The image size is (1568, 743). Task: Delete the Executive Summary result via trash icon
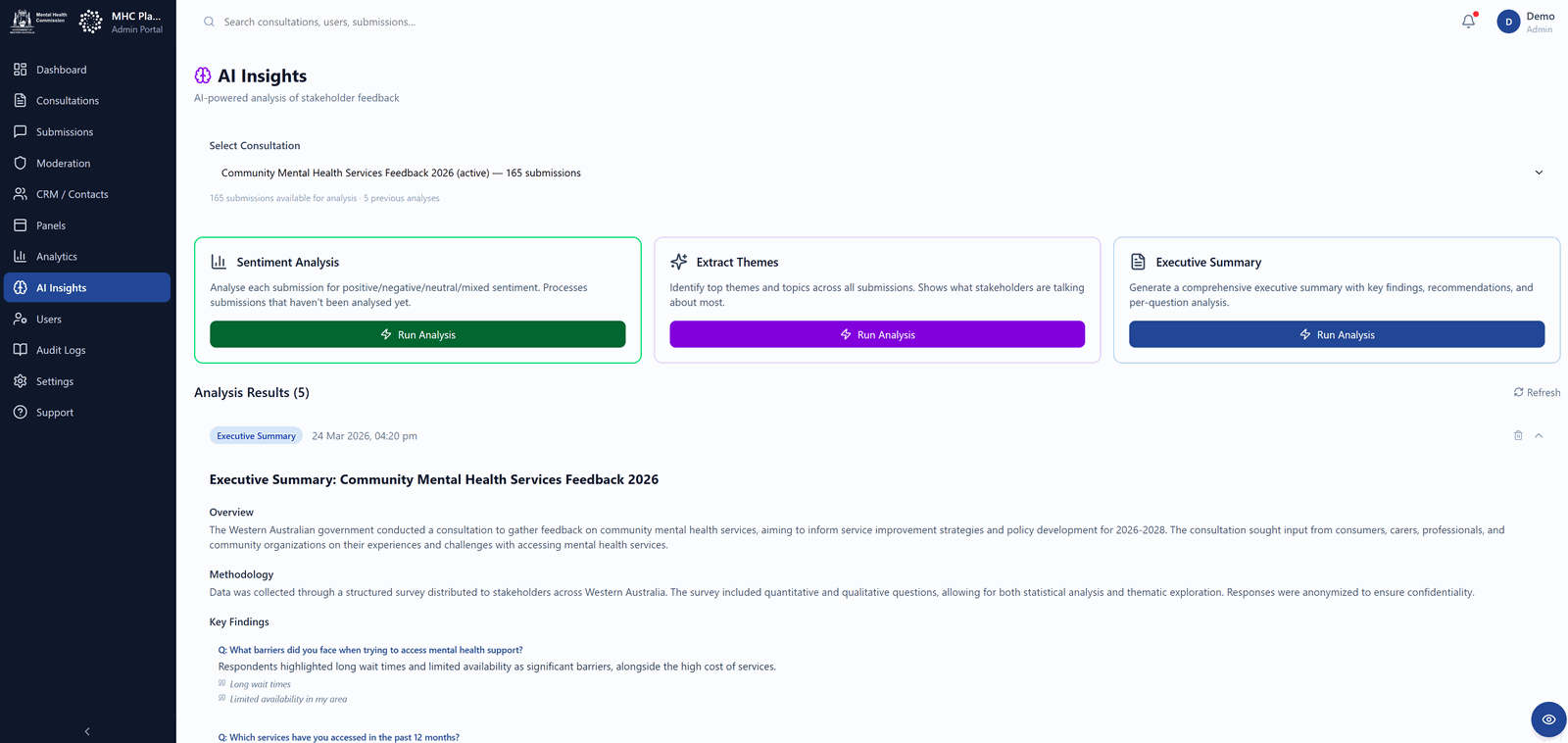[x=1518, y=435]
